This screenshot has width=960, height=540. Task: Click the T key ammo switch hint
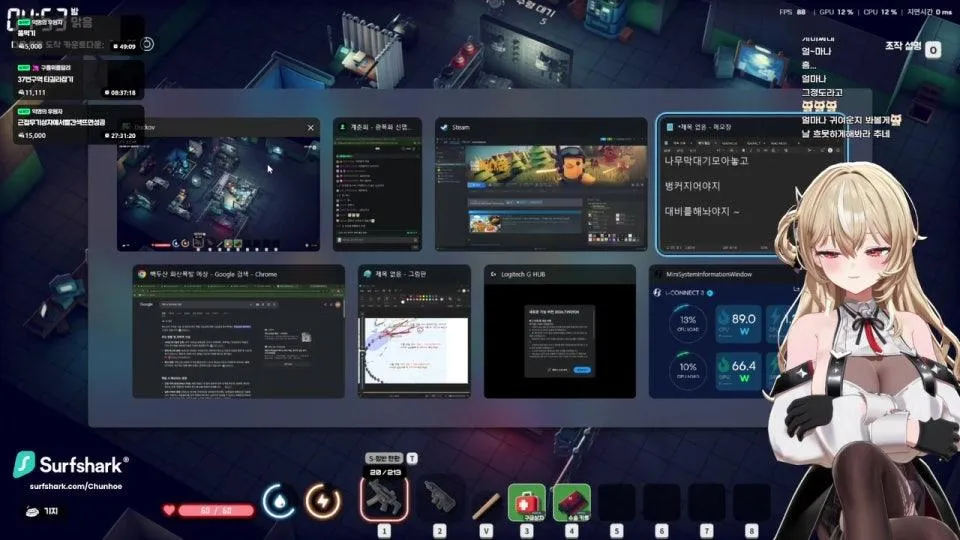click(x=412, y=458)
